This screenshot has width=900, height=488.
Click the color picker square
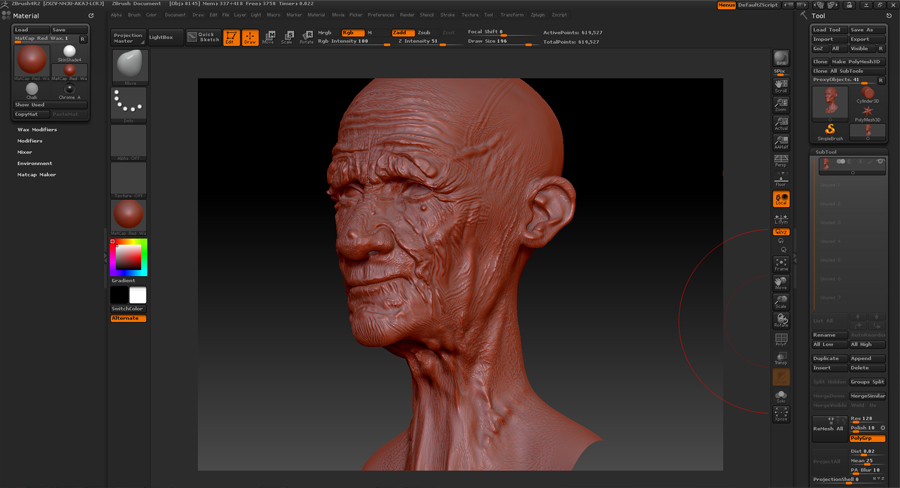(129, 257)
